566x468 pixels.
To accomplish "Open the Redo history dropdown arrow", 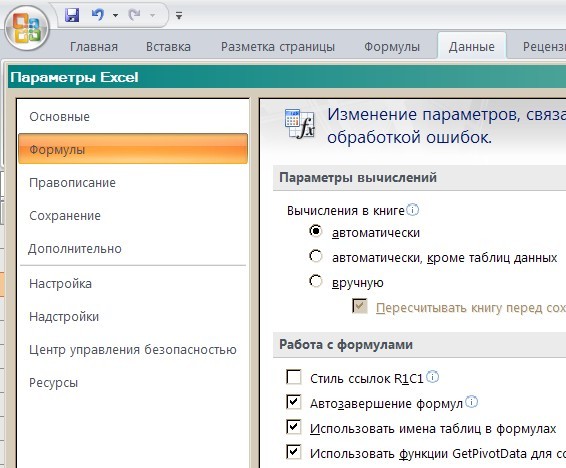I will [153, 16].
